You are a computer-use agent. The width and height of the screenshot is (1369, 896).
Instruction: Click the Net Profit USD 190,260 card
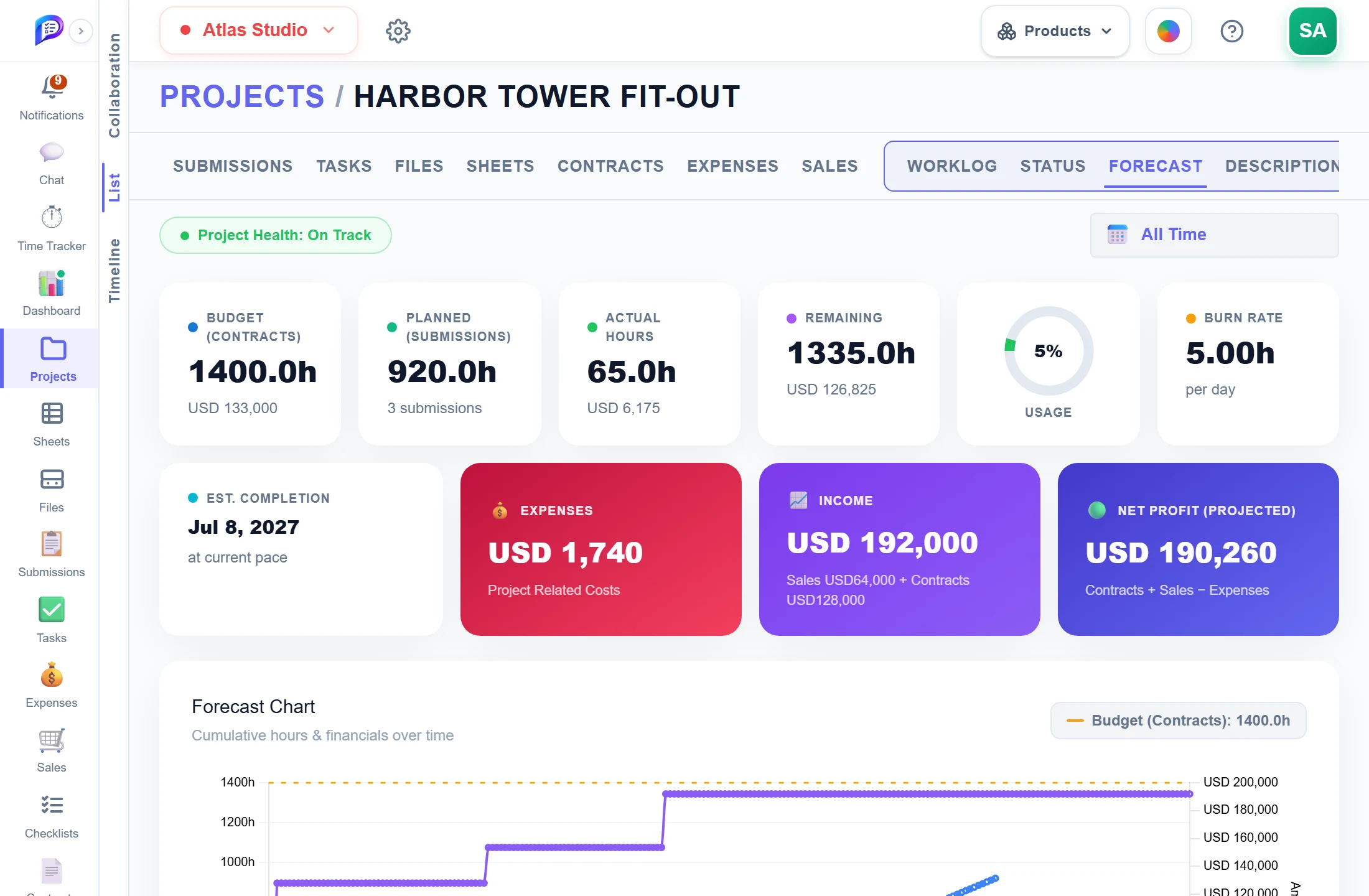click(x=1198, y=549)
